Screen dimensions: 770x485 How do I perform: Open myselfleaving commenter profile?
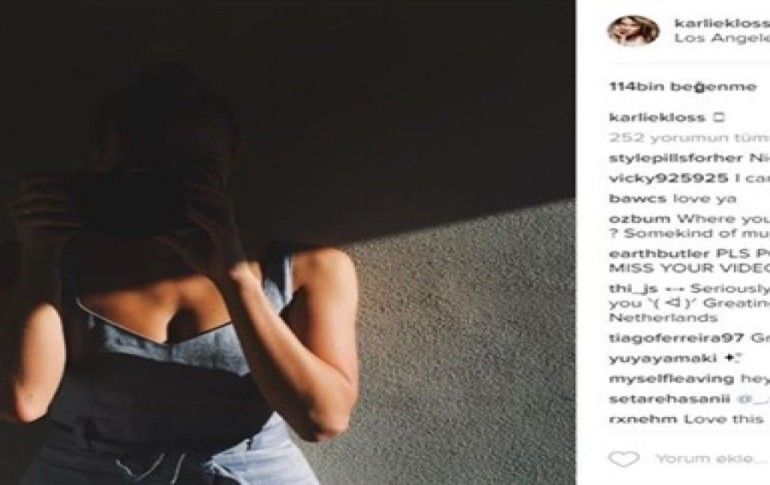[671, 379]
